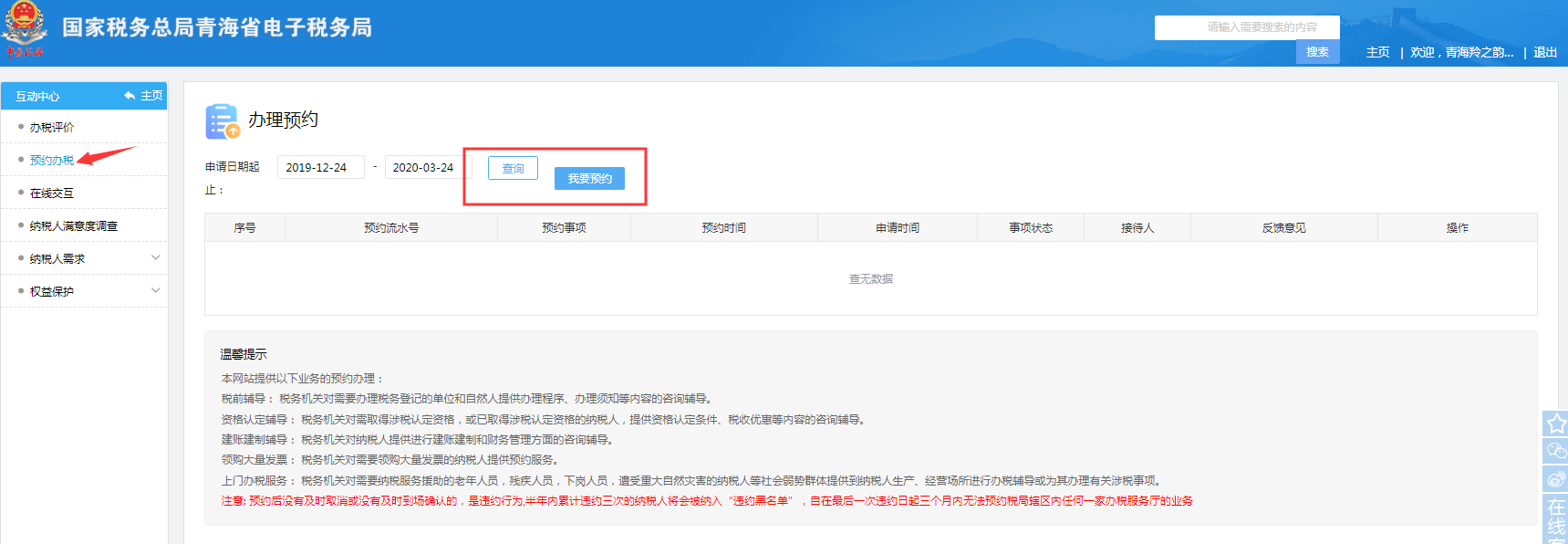Image resolution: width=1568 pixels, height=544 pixels.
Task: Click the 建账建制辅导 tip line
Action: 419,440
